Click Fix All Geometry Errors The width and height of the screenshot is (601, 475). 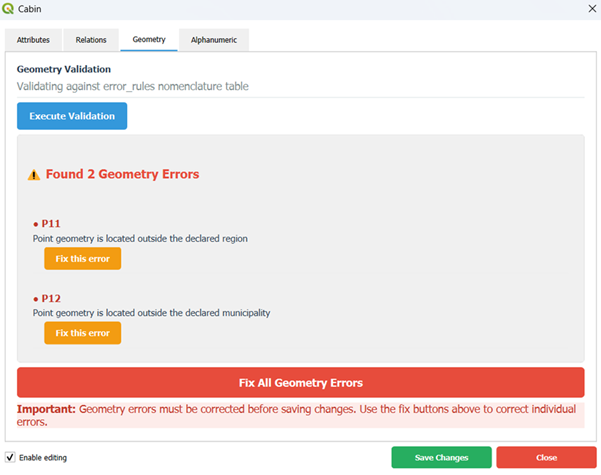[x=300, y=383]
